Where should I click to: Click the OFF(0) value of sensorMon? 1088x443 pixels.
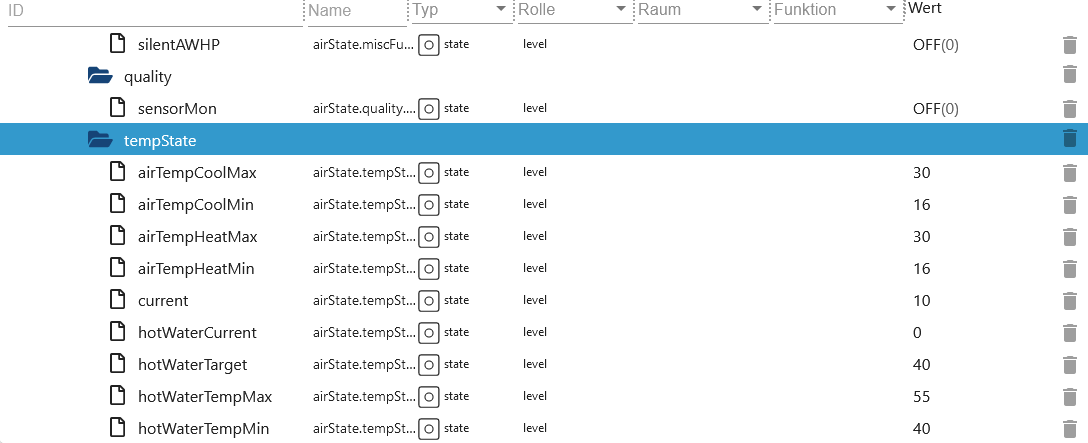click(936, 109)
